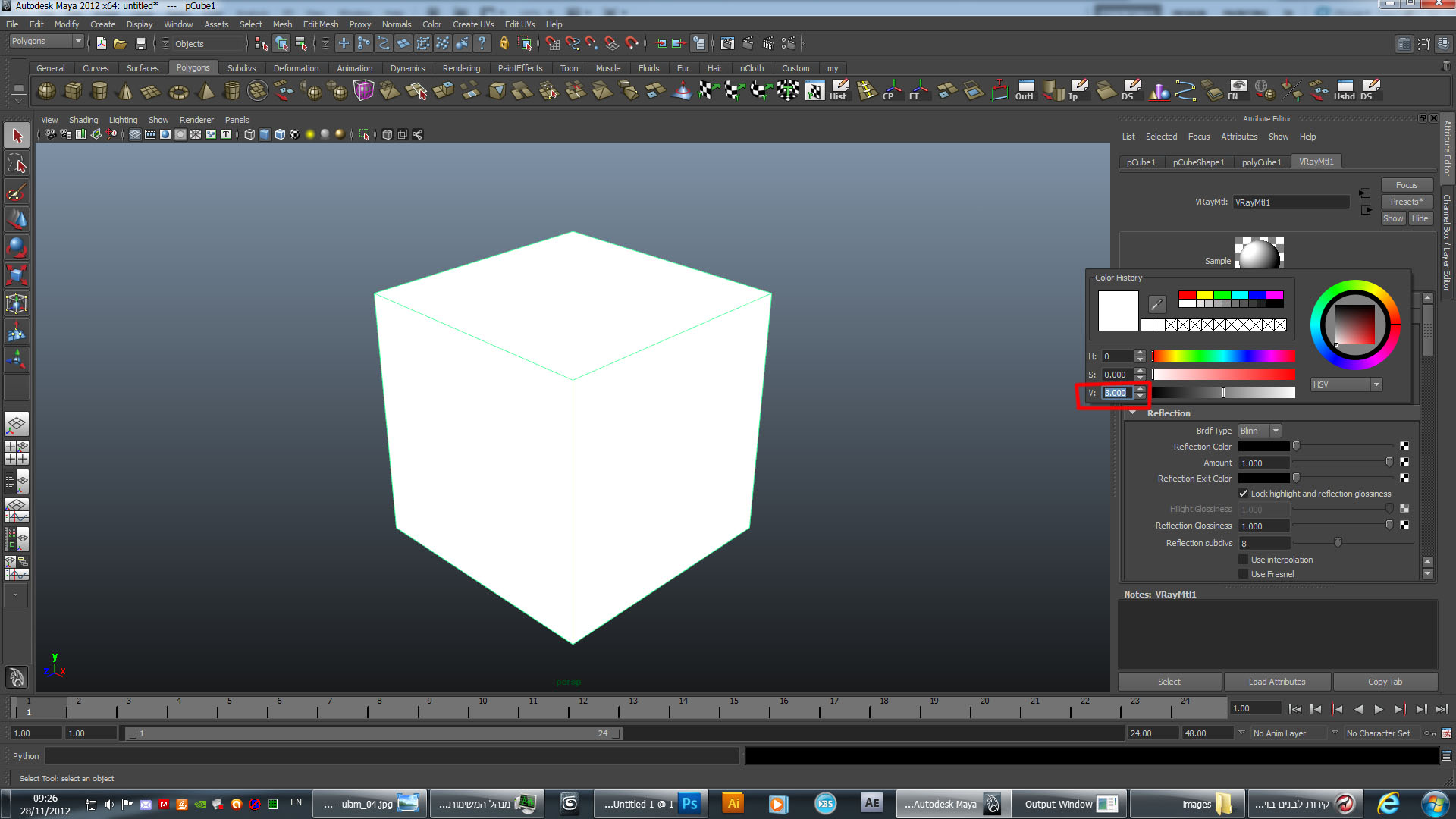Select the polygon sphere shelf icon
This screenshot has width=1456, height=819.
click(46, 91)
